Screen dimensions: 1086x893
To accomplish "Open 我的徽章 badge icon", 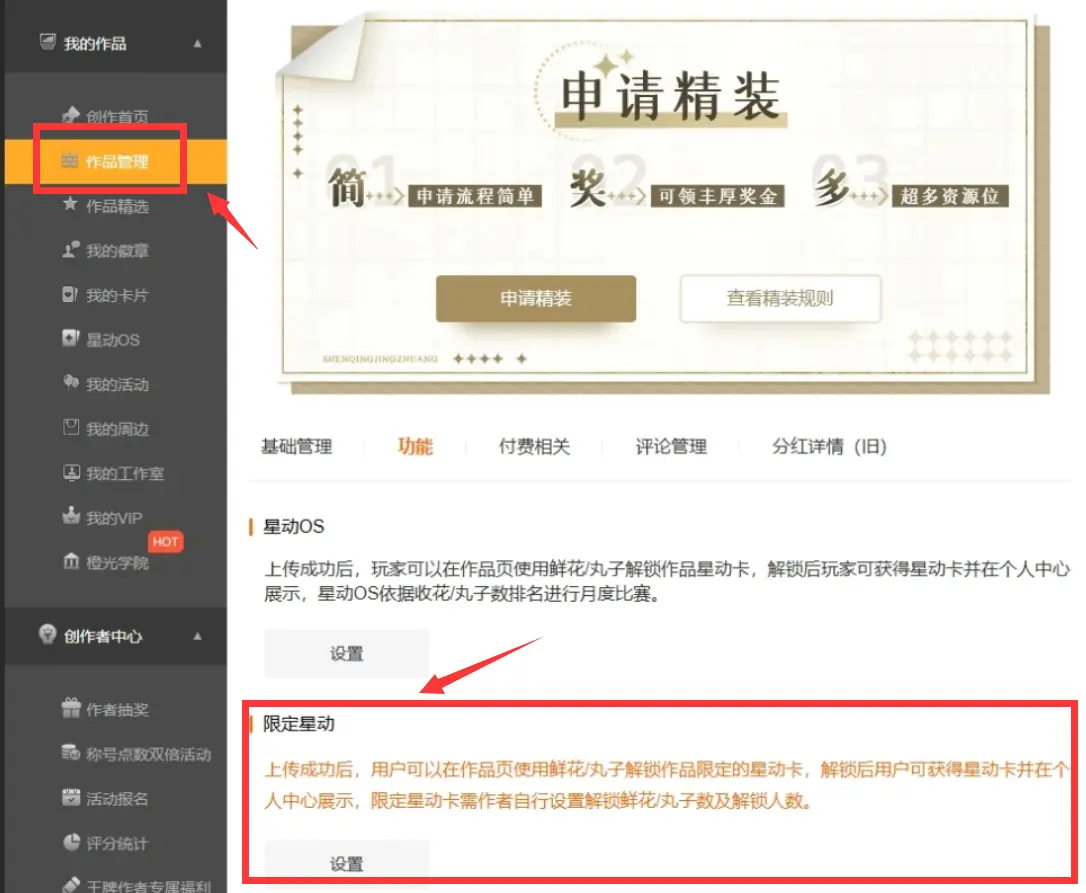I will 70,250.
